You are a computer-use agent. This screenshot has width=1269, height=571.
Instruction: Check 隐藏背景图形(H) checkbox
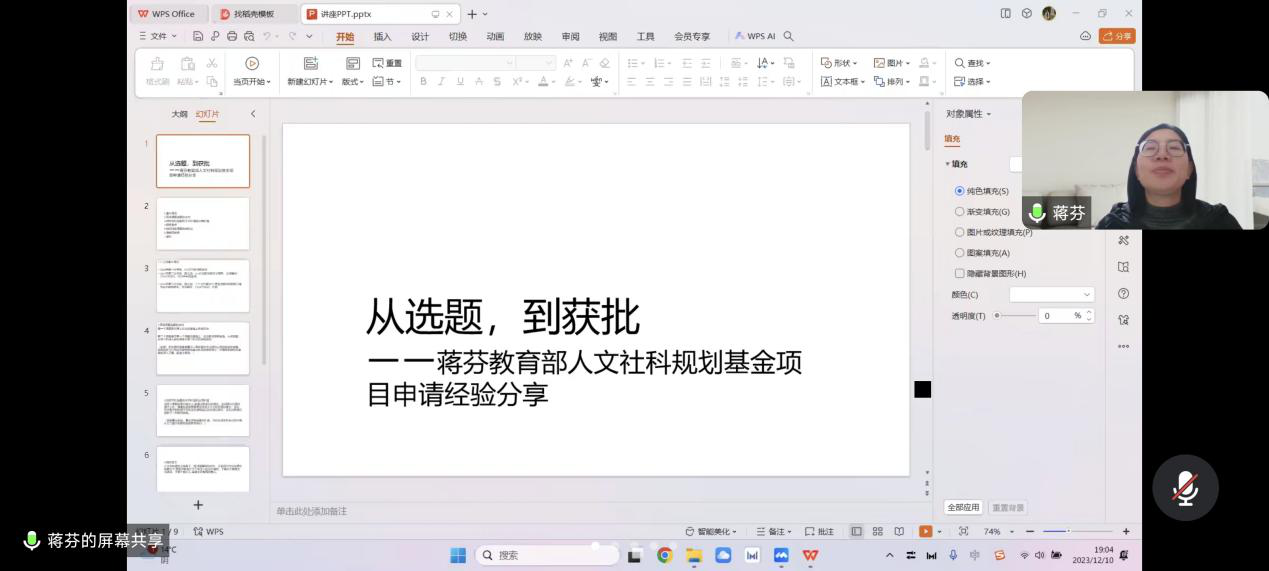960,273
